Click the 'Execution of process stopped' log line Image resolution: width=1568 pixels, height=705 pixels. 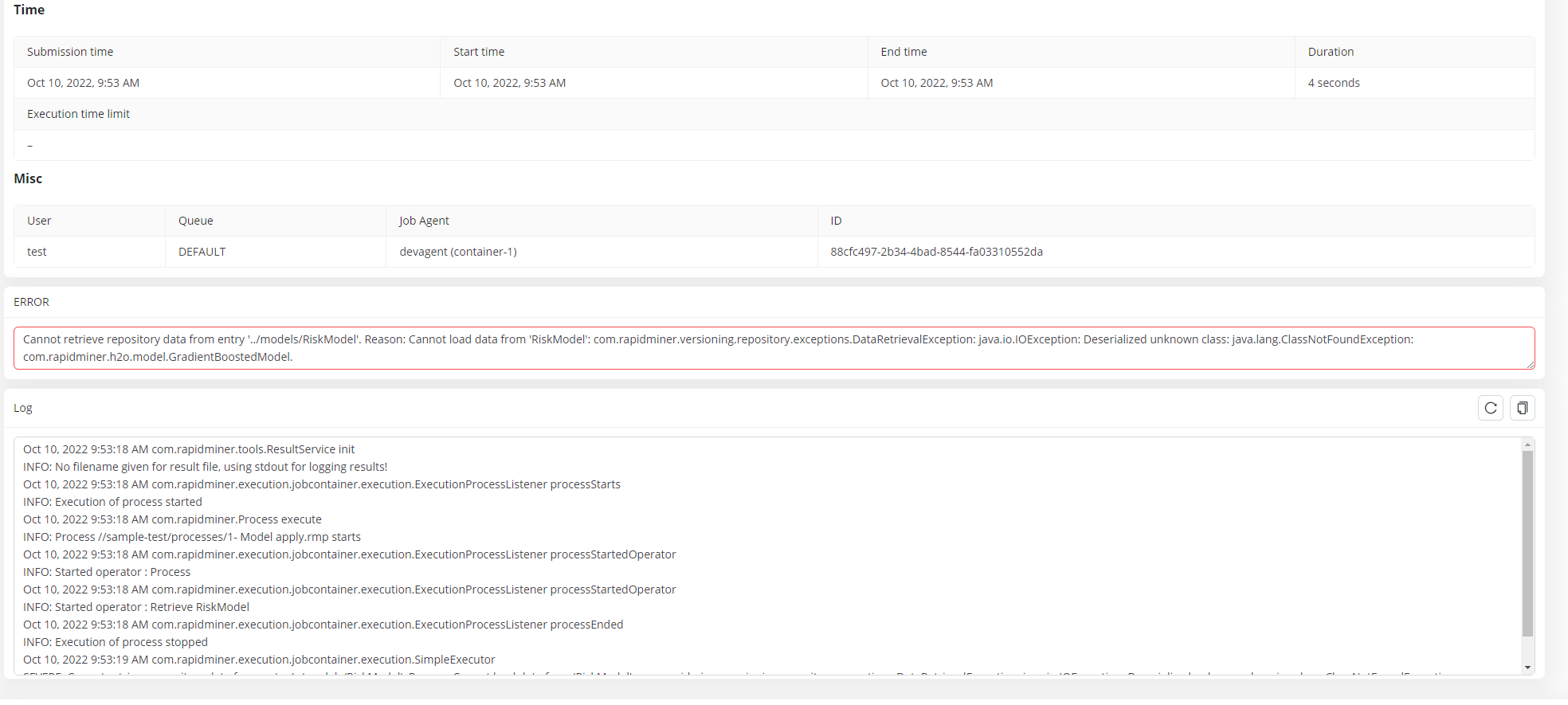(x=116, y=642)
